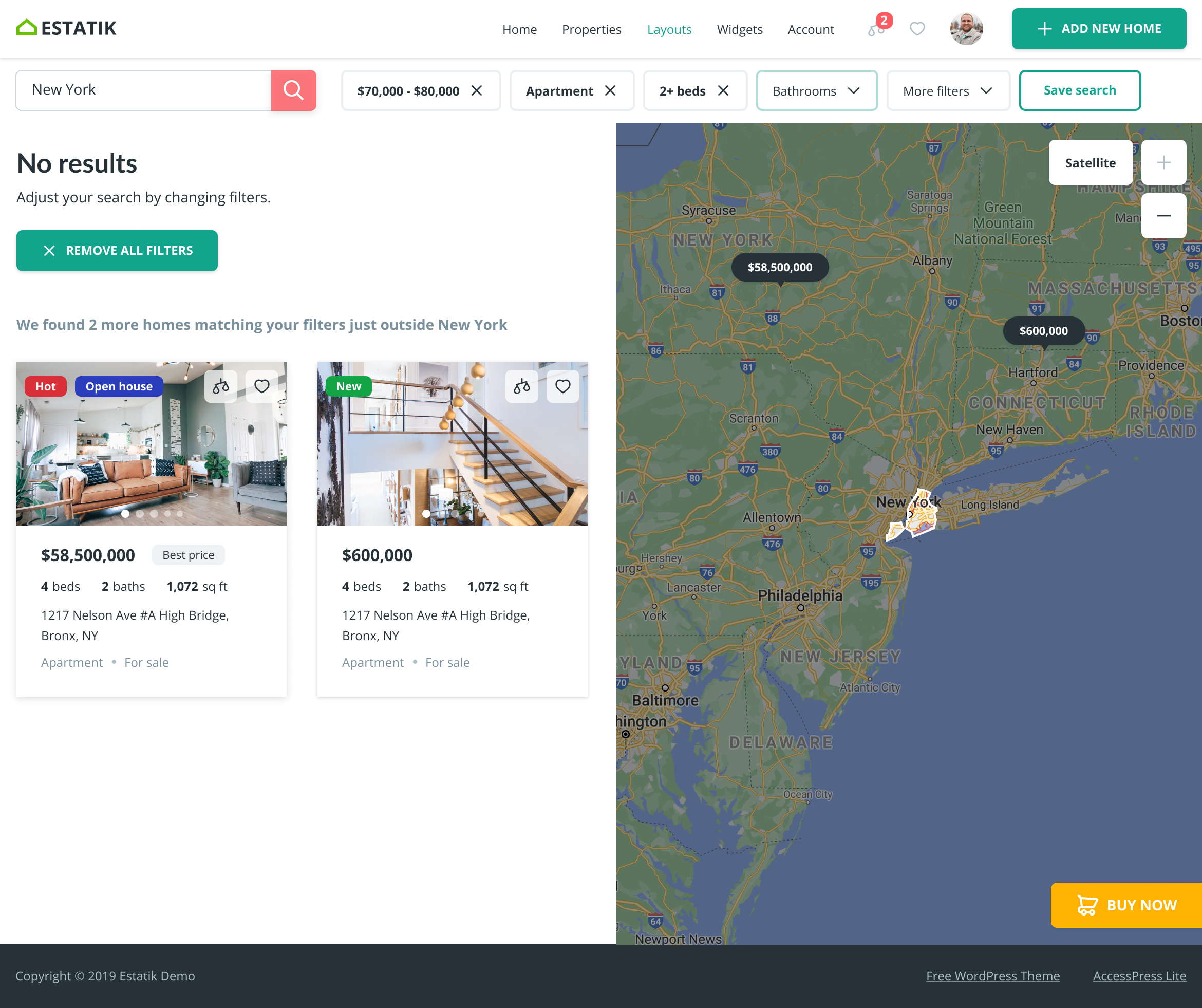Screen dimensions: 1202x1008
Task: Click the Estatik house logo
Action: (26, 26)
